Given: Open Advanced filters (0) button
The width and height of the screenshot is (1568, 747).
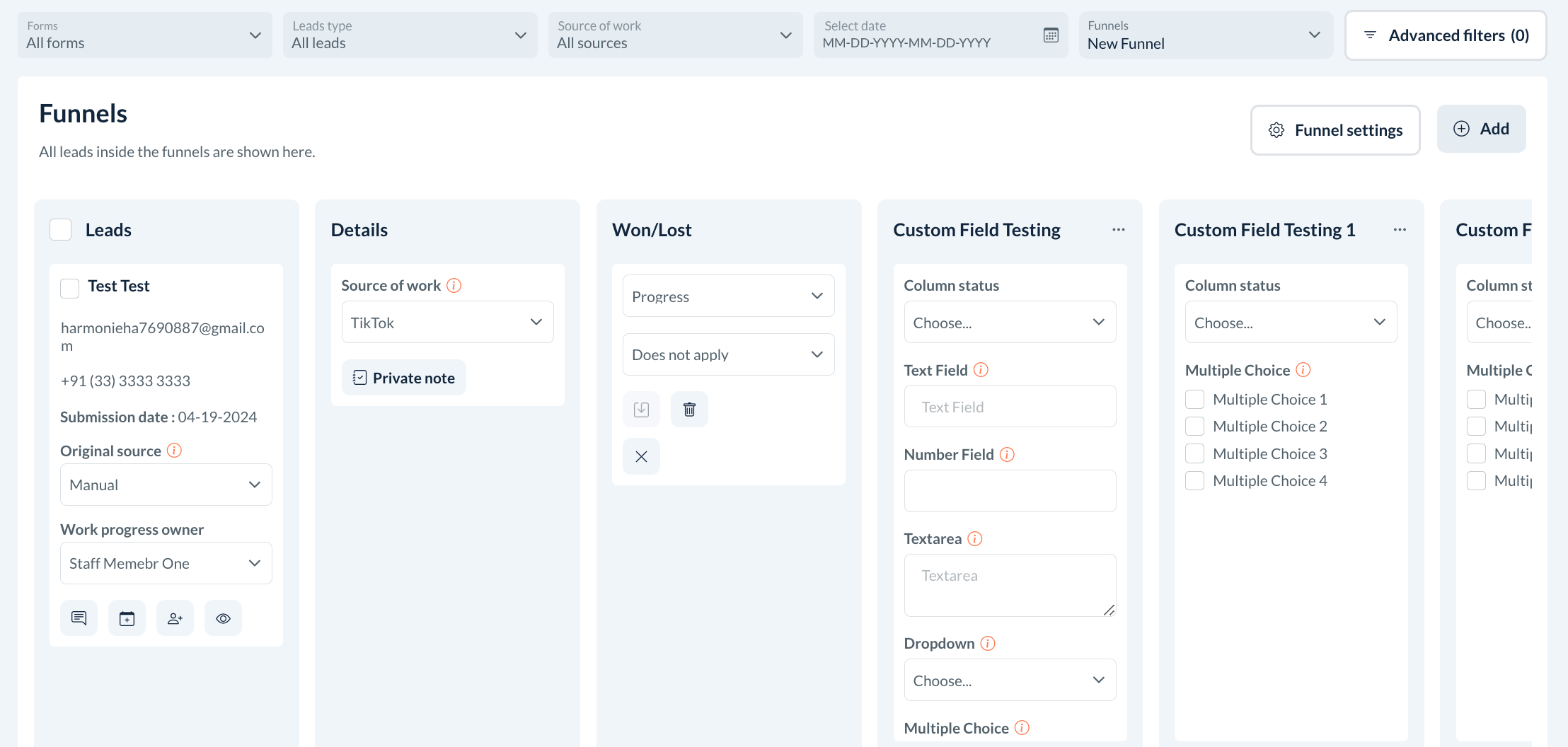Looking at the screenshot, I should (1446, 35).
